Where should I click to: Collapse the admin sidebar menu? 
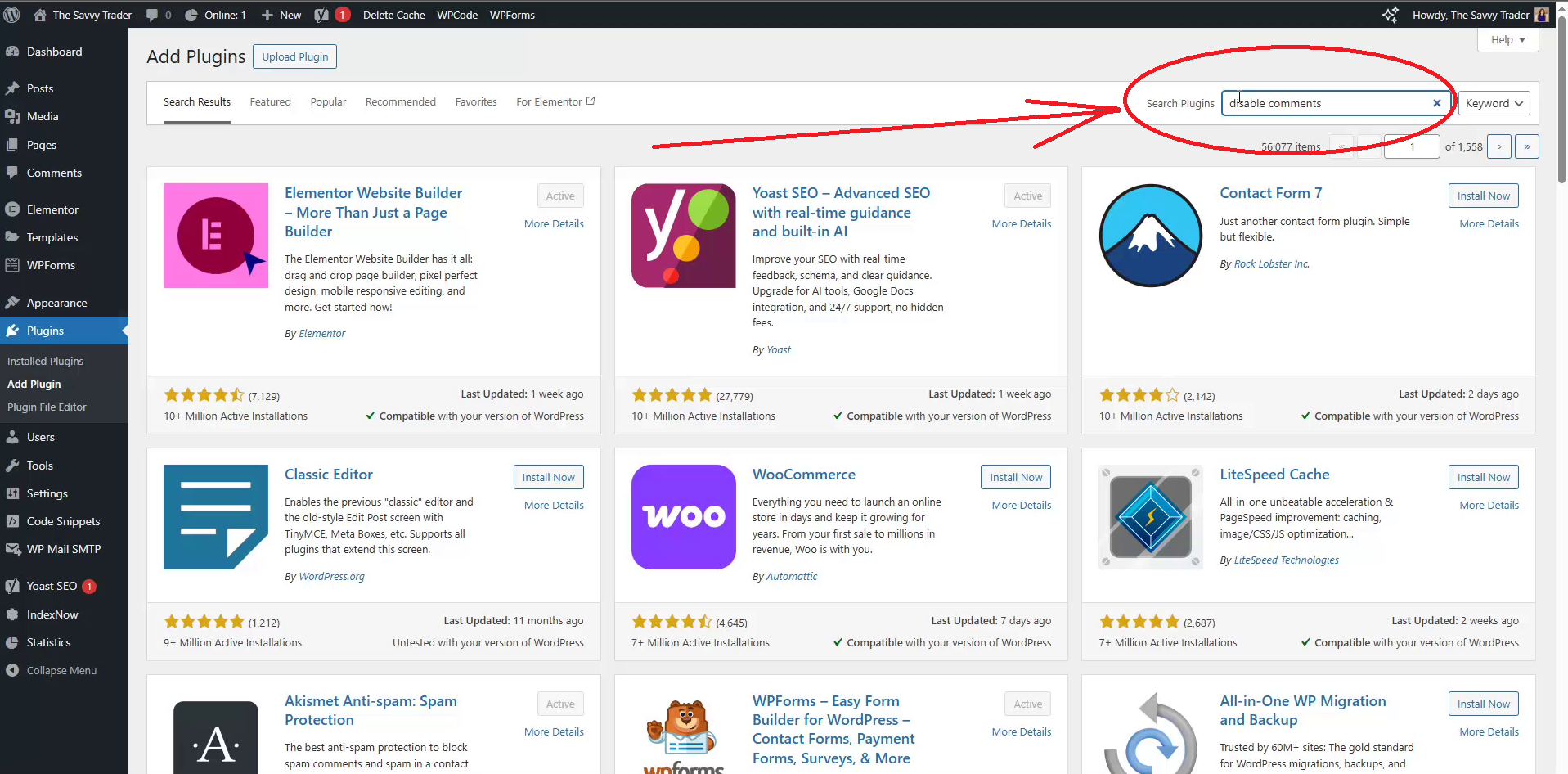61,670
